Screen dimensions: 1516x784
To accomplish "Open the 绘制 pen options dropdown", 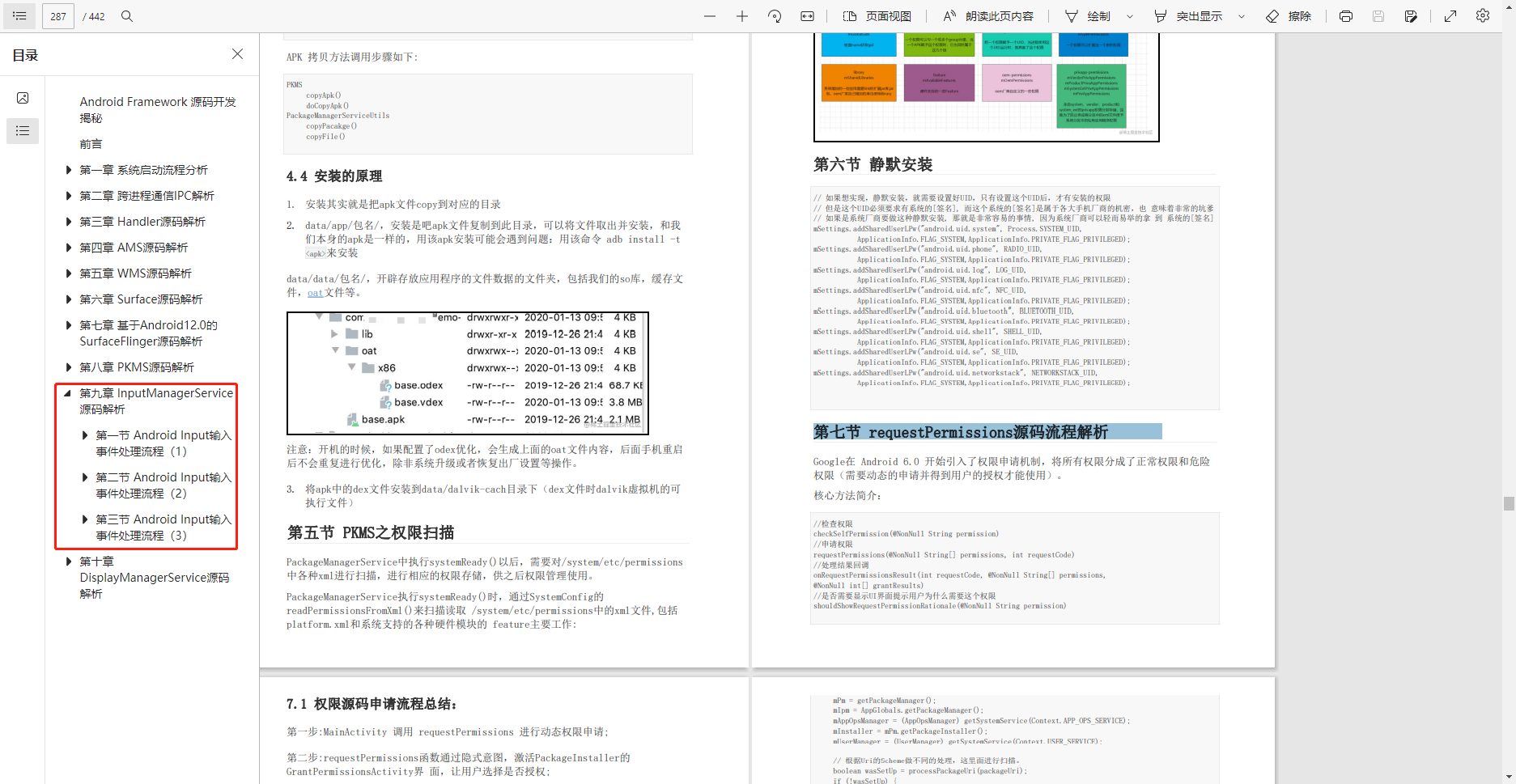I will point(1131,15).
